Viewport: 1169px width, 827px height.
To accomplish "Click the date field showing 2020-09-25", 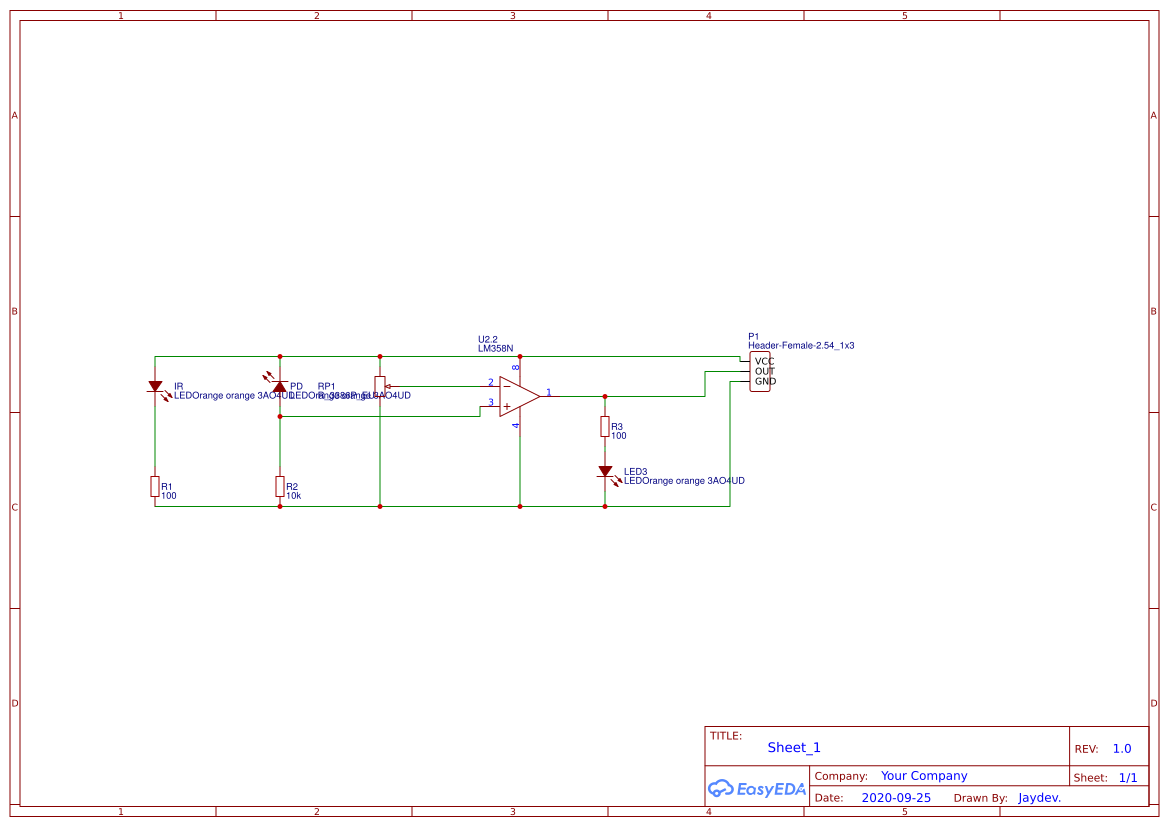I will pyautogui.click(x=894, y=797).
